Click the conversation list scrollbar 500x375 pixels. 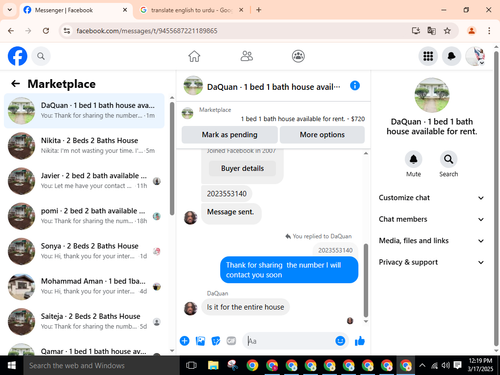[x=172, y=159]
